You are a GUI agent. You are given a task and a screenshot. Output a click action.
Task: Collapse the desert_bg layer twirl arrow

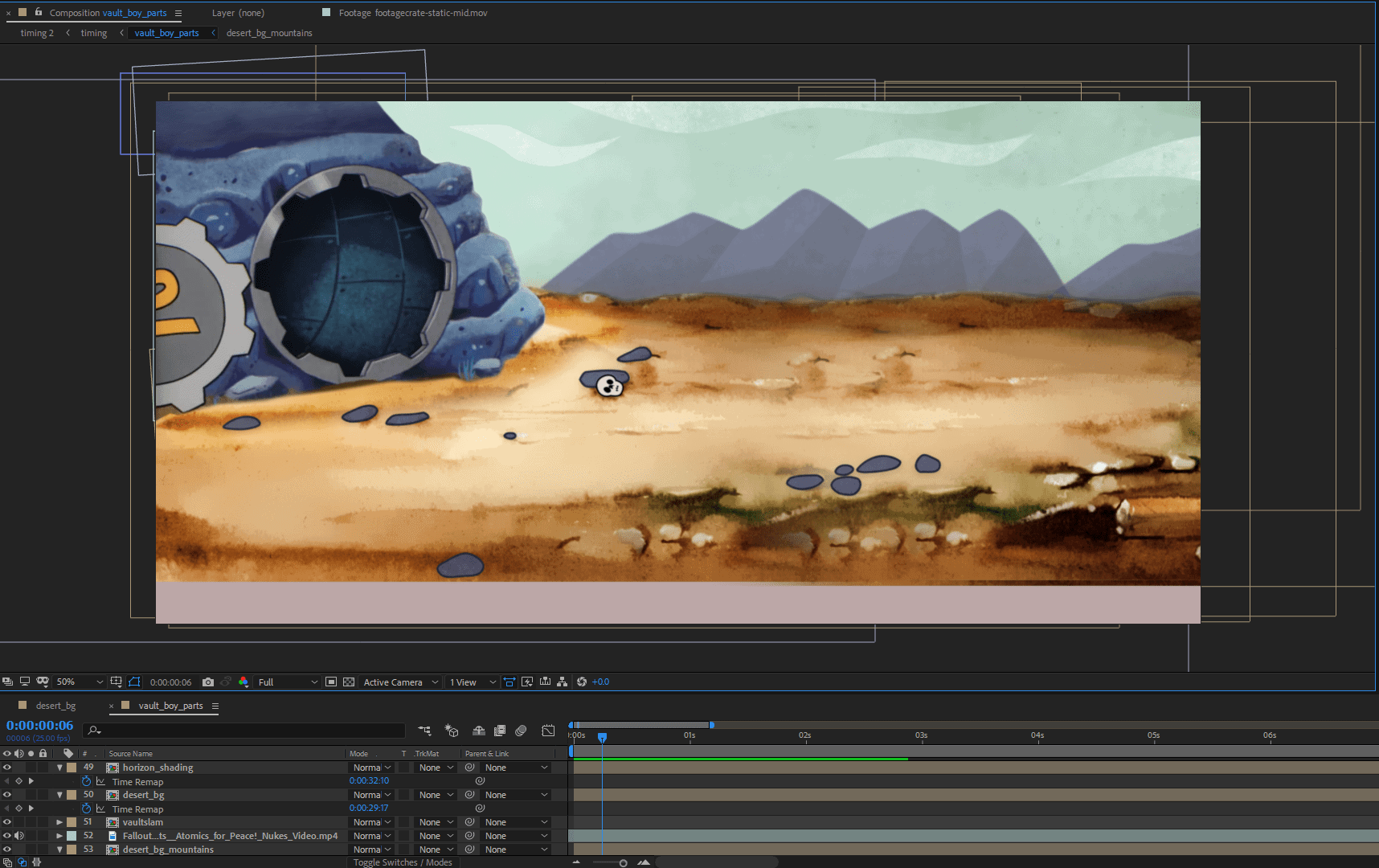pos(59,795)
